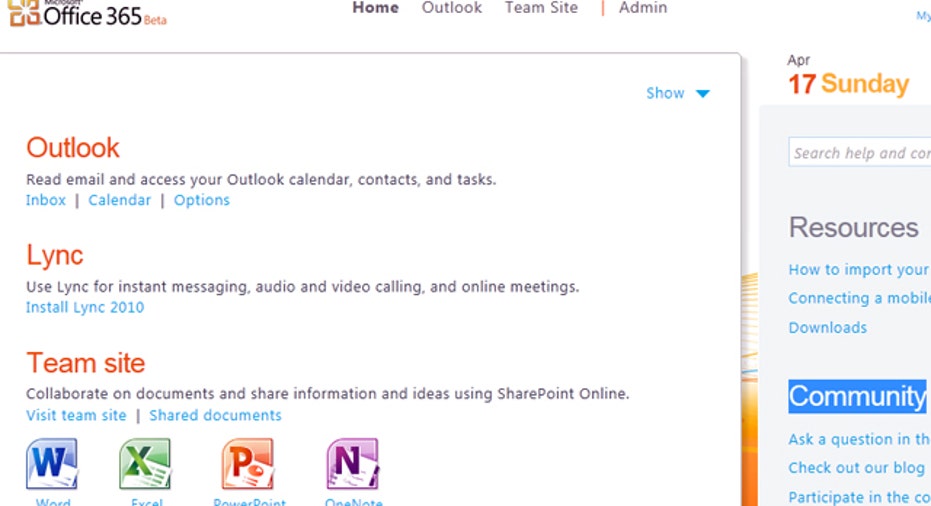Expand the Show dropdown arrow

702,94
